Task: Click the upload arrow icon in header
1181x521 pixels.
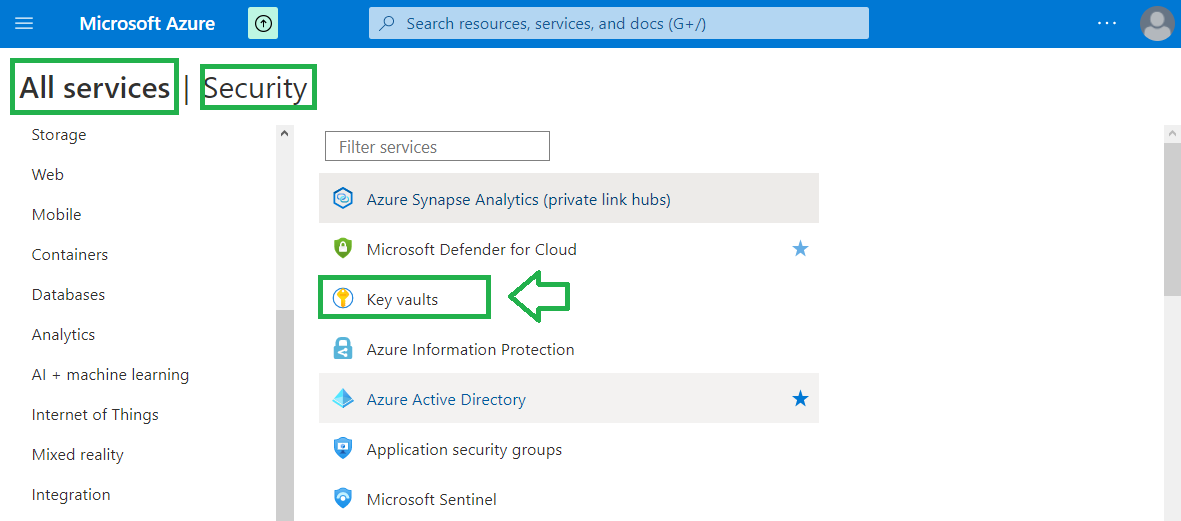Action: point(263,23)
